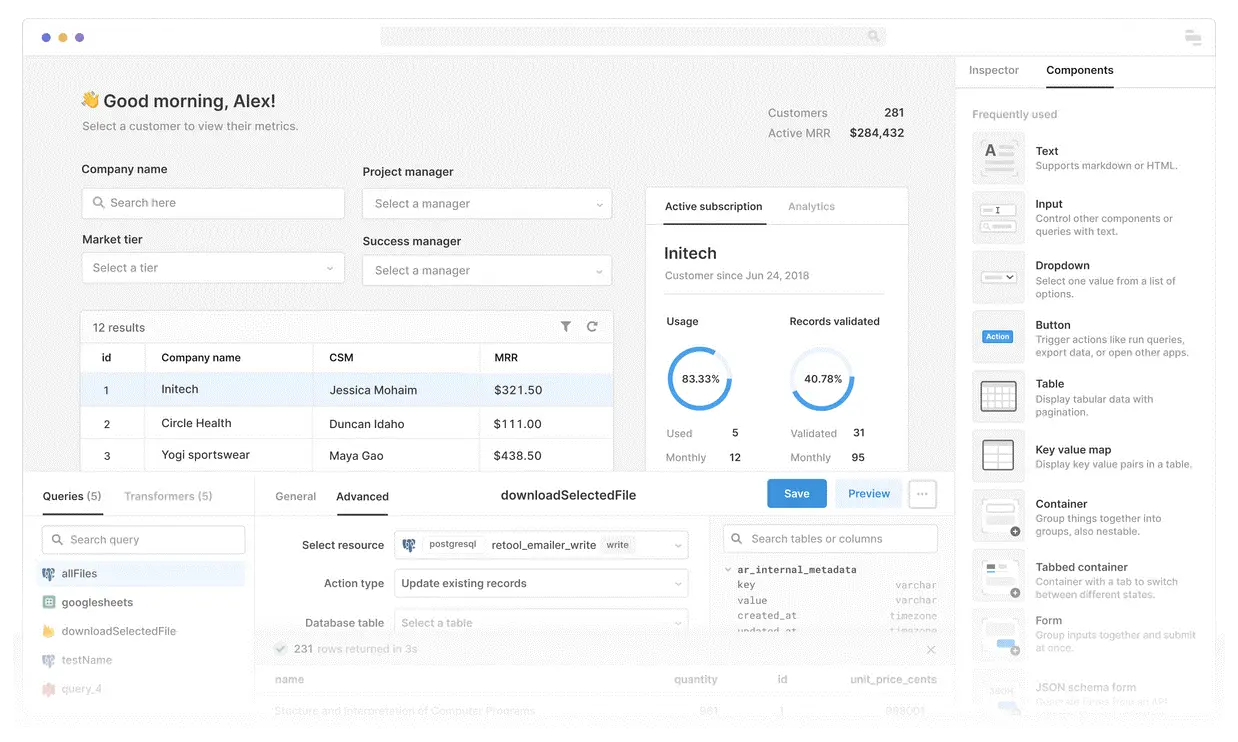Click the Save button
This screenshot has height=742, width=1238.
point(796,494)
